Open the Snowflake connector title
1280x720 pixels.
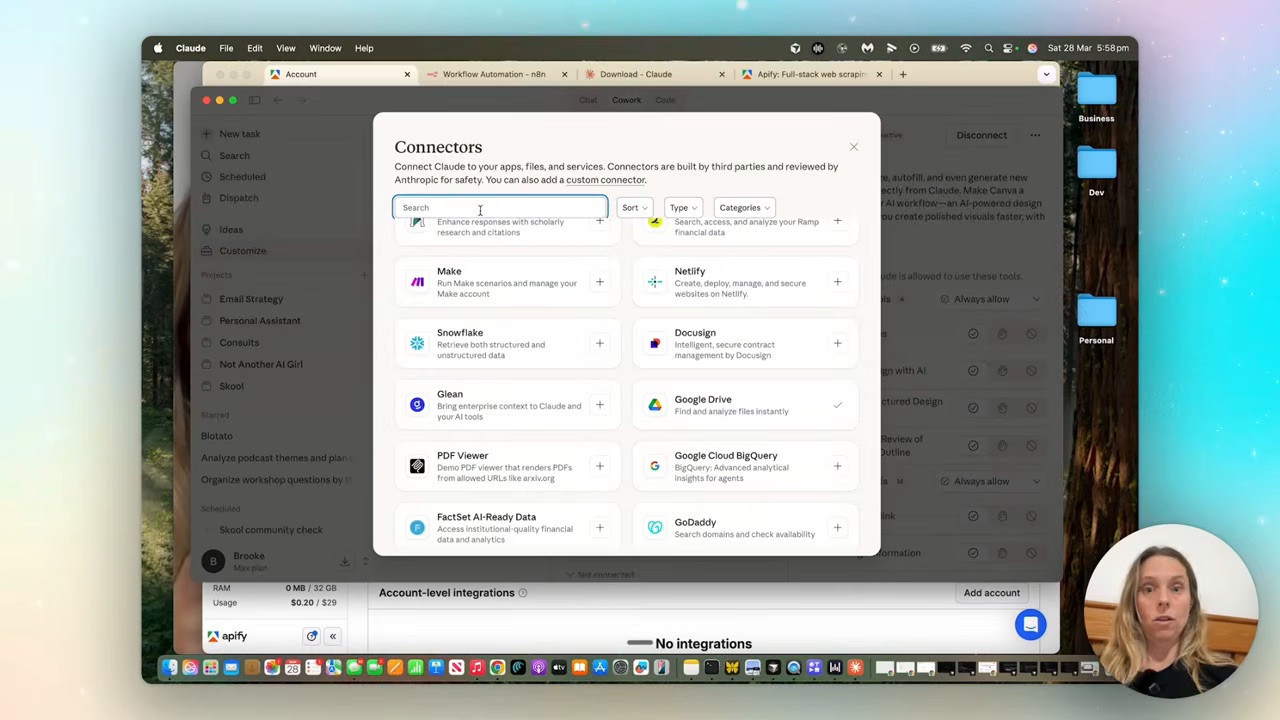tap(460, 333)
